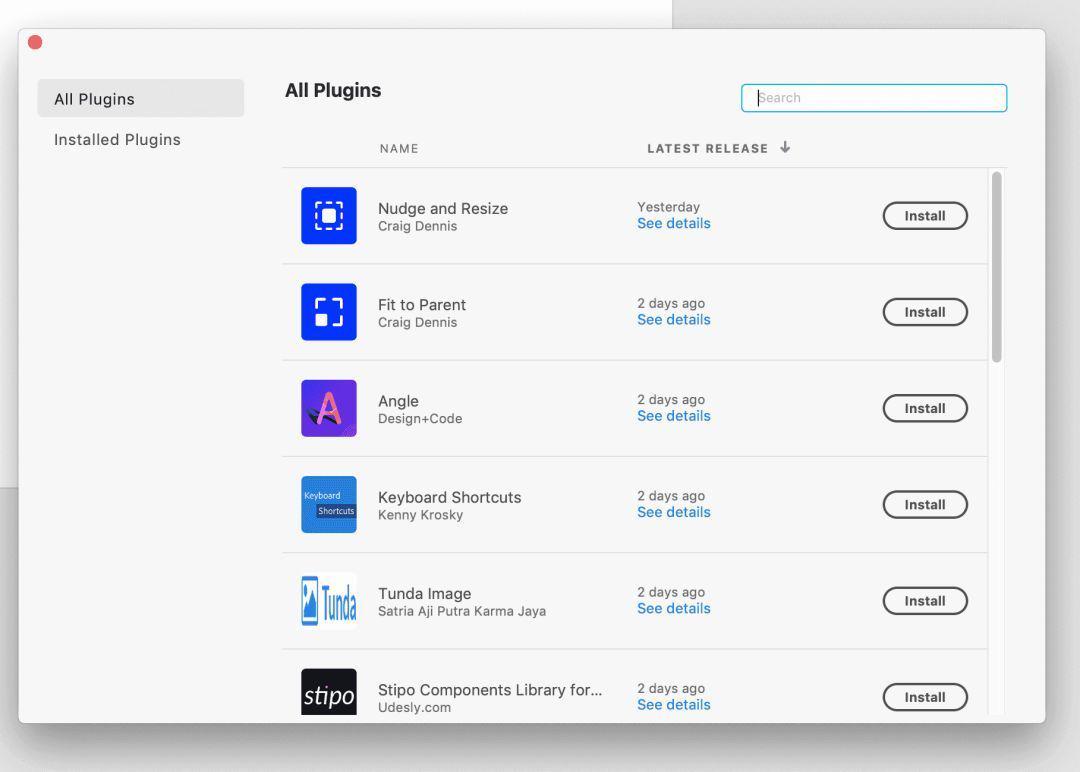Click the Design+Code author text

pyautogui.click(x=420, y=419)
